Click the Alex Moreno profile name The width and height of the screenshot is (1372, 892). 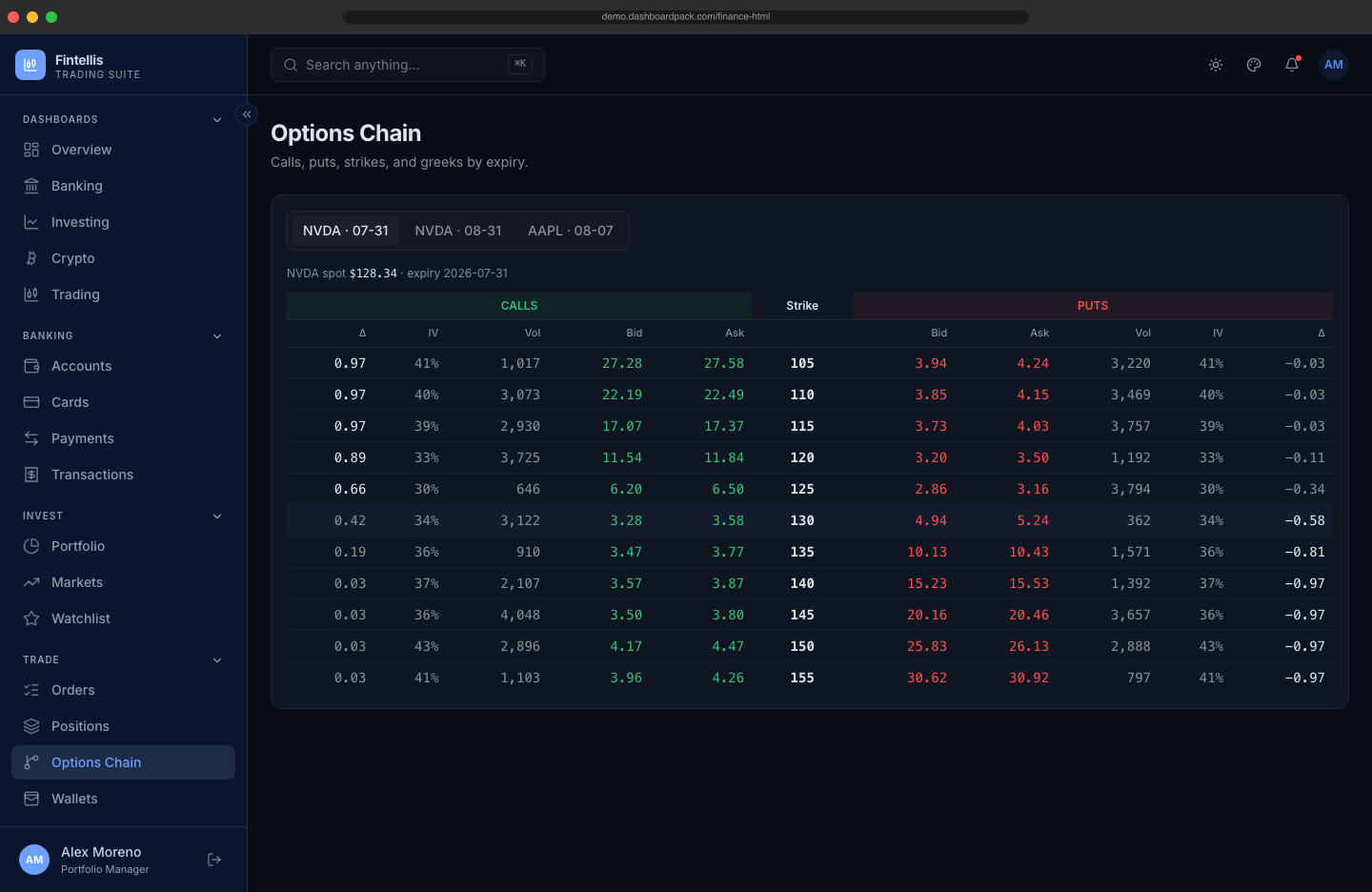[x=101, y=852]
